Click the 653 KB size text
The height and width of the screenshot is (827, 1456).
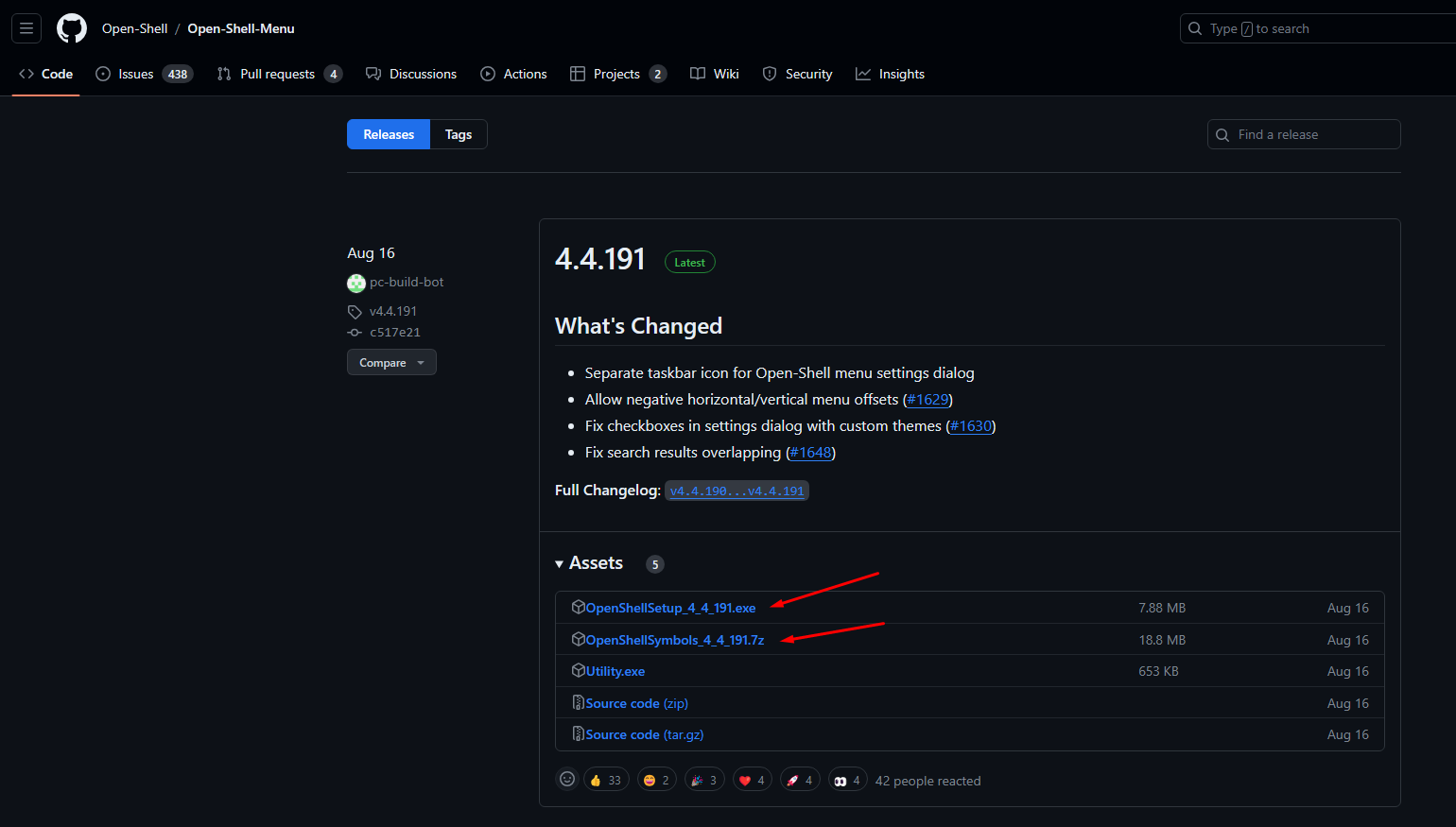pos(1158,671)
